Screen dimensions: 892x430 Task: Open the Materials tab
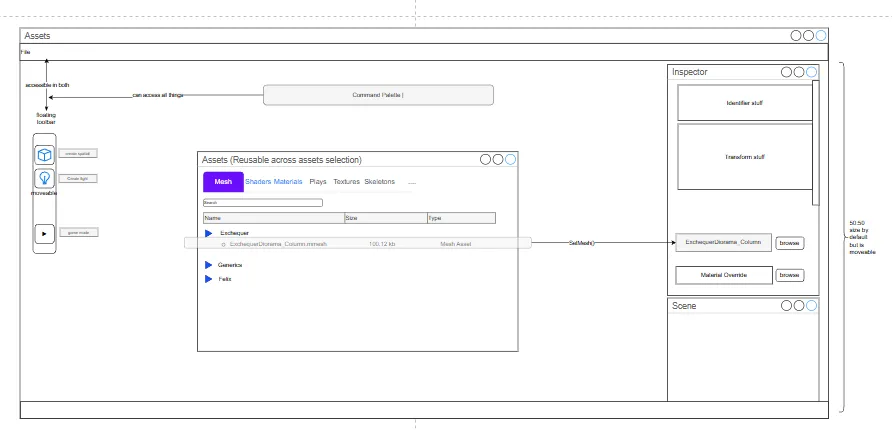coord(288,182)
